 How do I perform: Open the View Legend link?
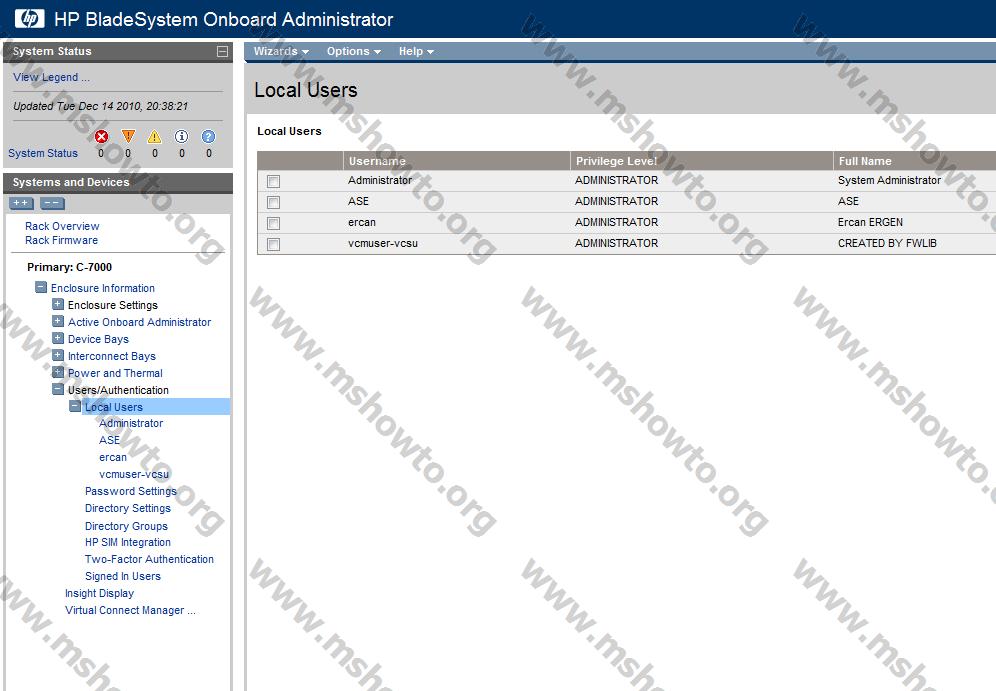coord(51,77)
